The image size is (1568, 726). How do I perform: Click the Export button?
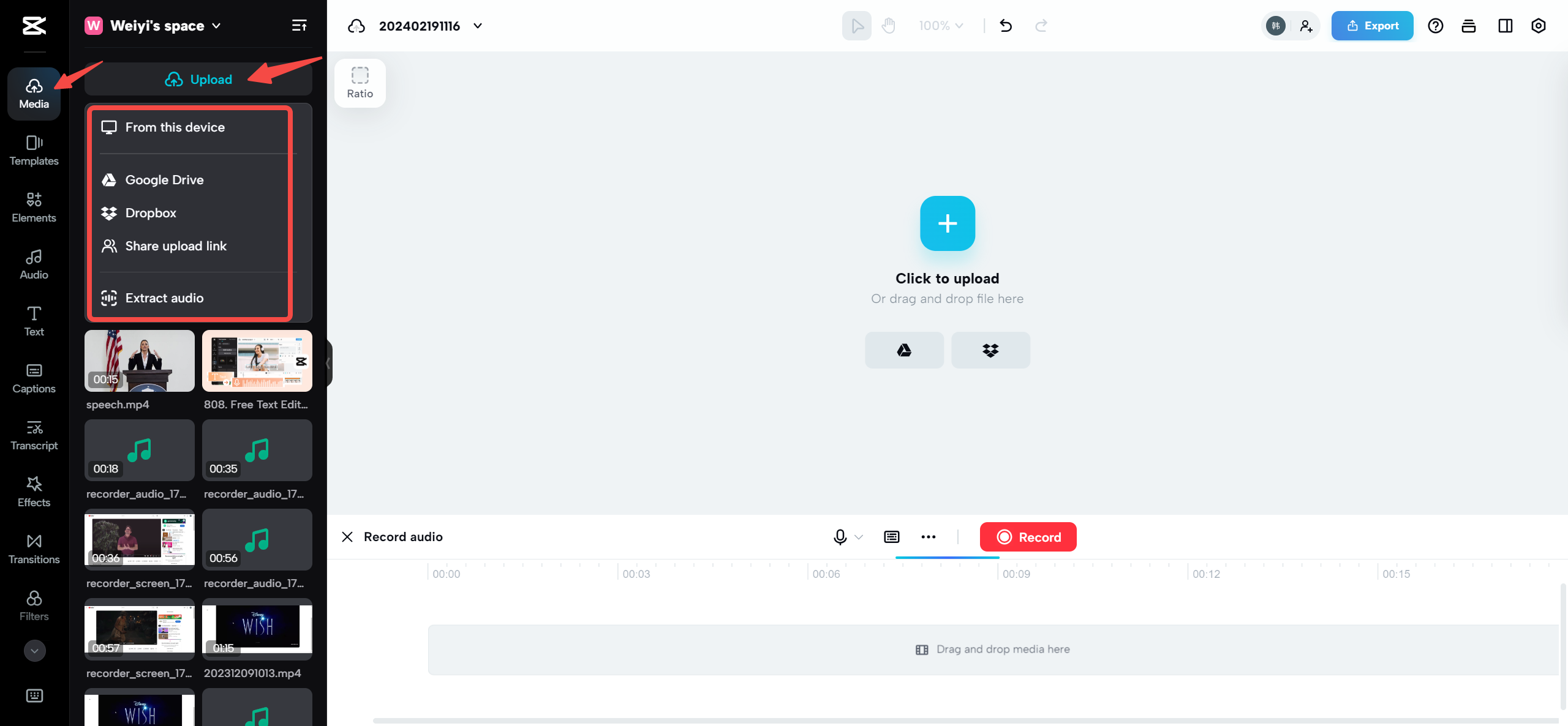pos(1372,26)
